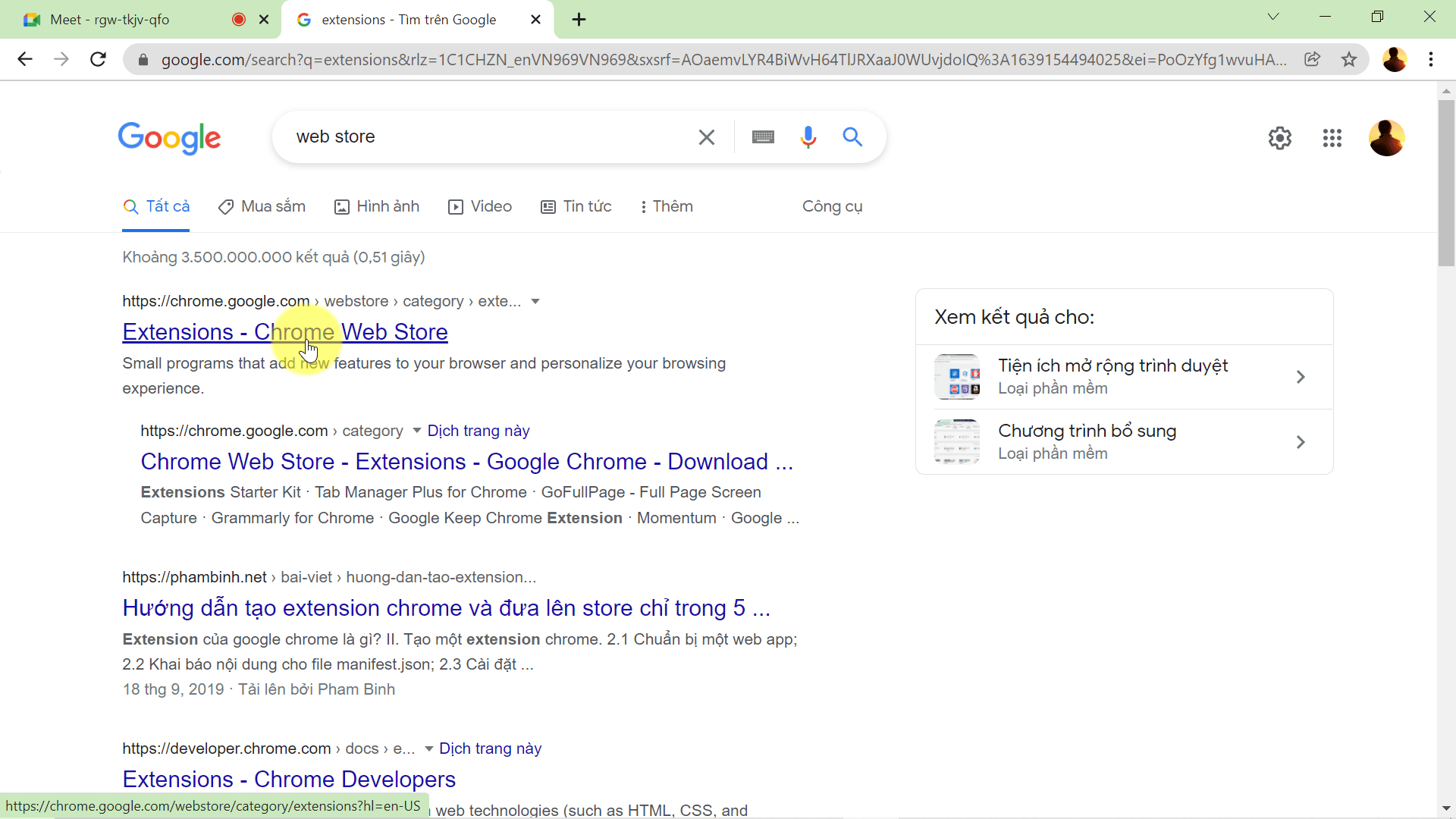Screen dimensions: 1456x819
Task: Open Chrome Web Store - Extensions - Google Chrome result
Action: click(467, 462)
